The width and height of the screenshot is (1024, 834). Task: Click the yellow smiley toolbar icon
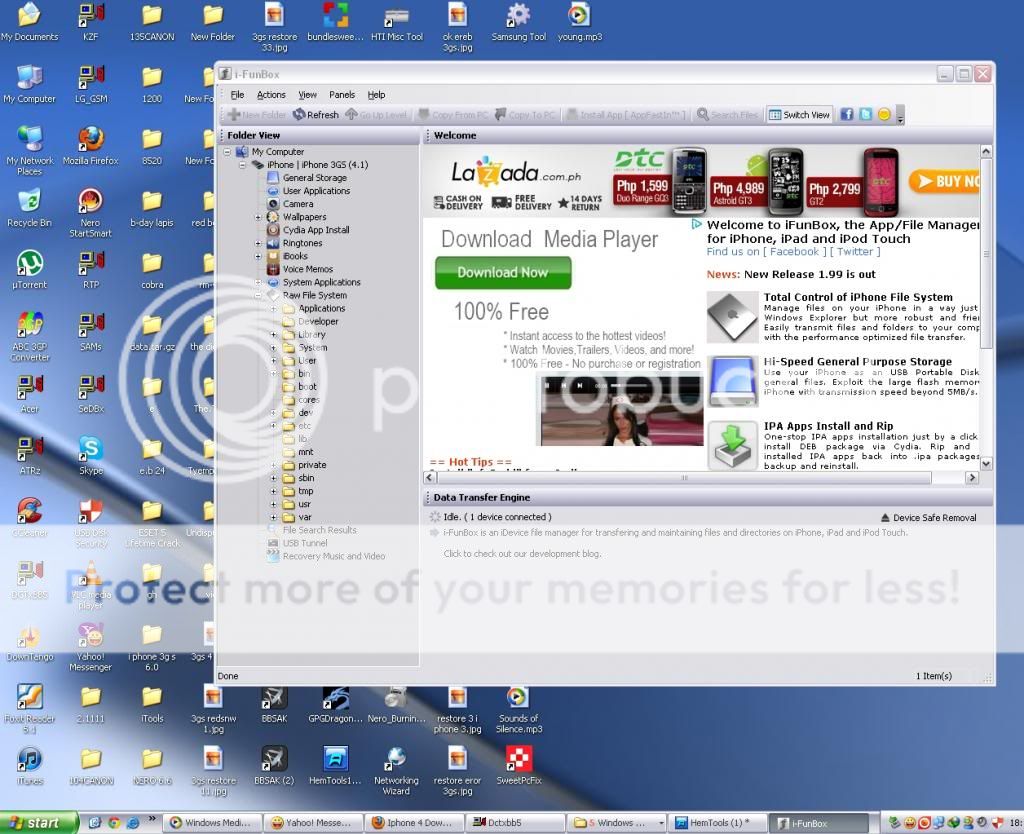click(884, 114)
